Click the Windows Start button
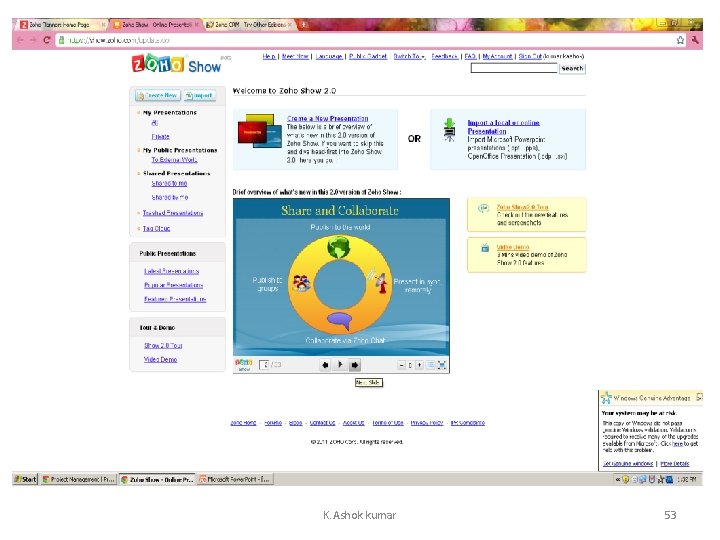 [25, 479]
